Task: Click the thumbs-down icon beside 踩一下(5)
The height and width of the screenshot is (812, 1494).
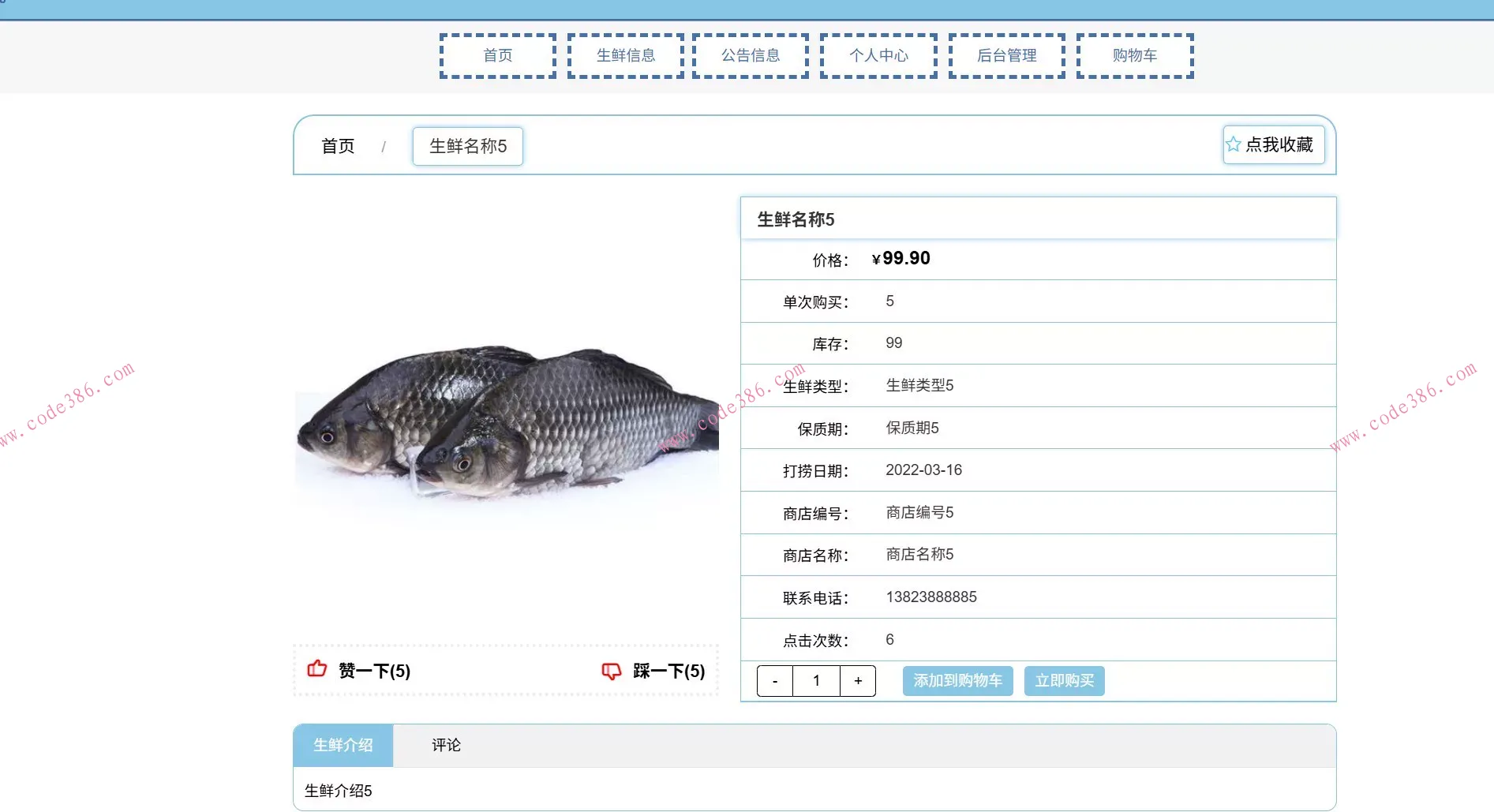Action: [x=611, y=671]
